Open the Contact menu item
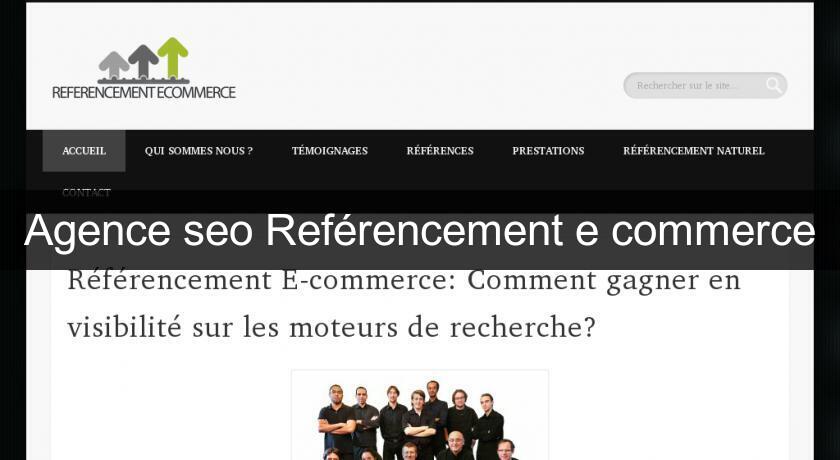Image resolution: width=840 pixels, height=460 pixels. 86,193
